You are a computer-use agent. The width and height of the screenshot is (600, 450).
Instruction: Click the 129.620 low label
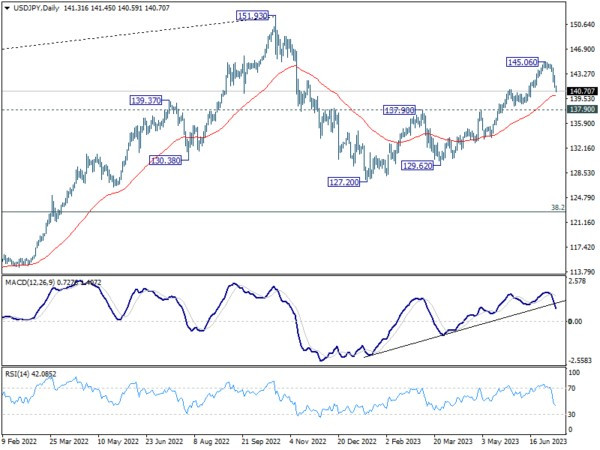pos(417,166)
